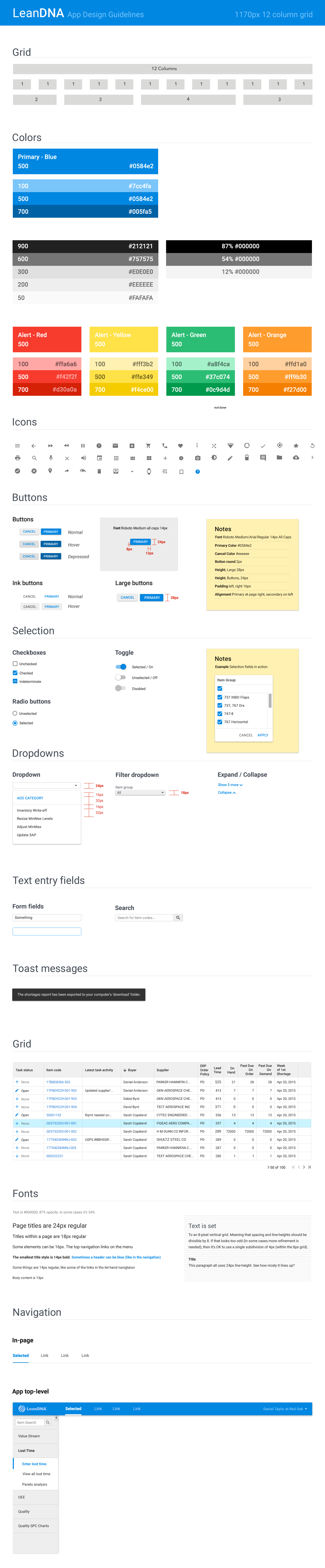The width and height of the screenshot is (325, 1568).
Task: Click the hamburger menu icon
Action: 17,446
